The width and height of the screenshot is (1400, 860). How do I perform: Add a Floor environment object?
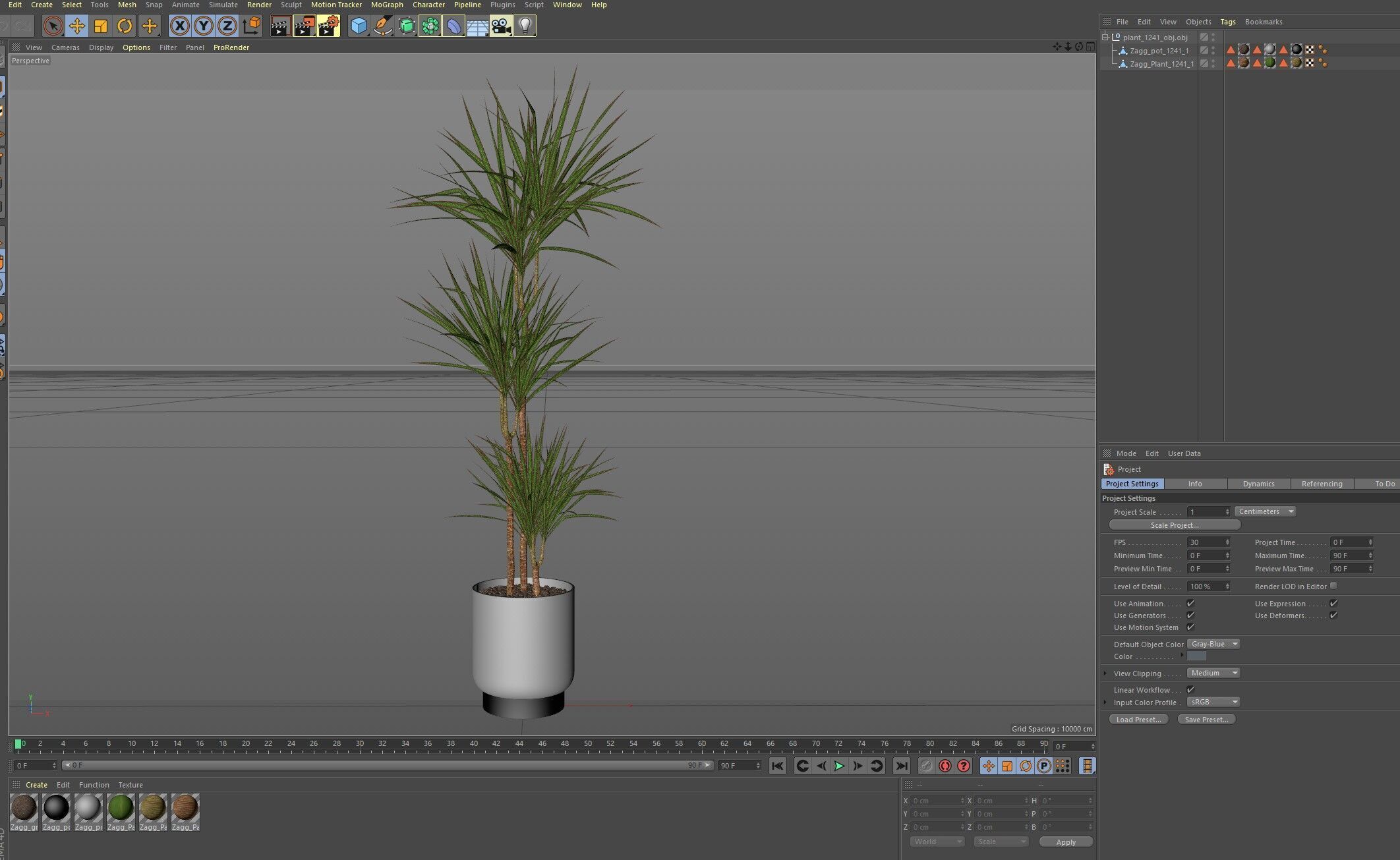coord(477,26)
